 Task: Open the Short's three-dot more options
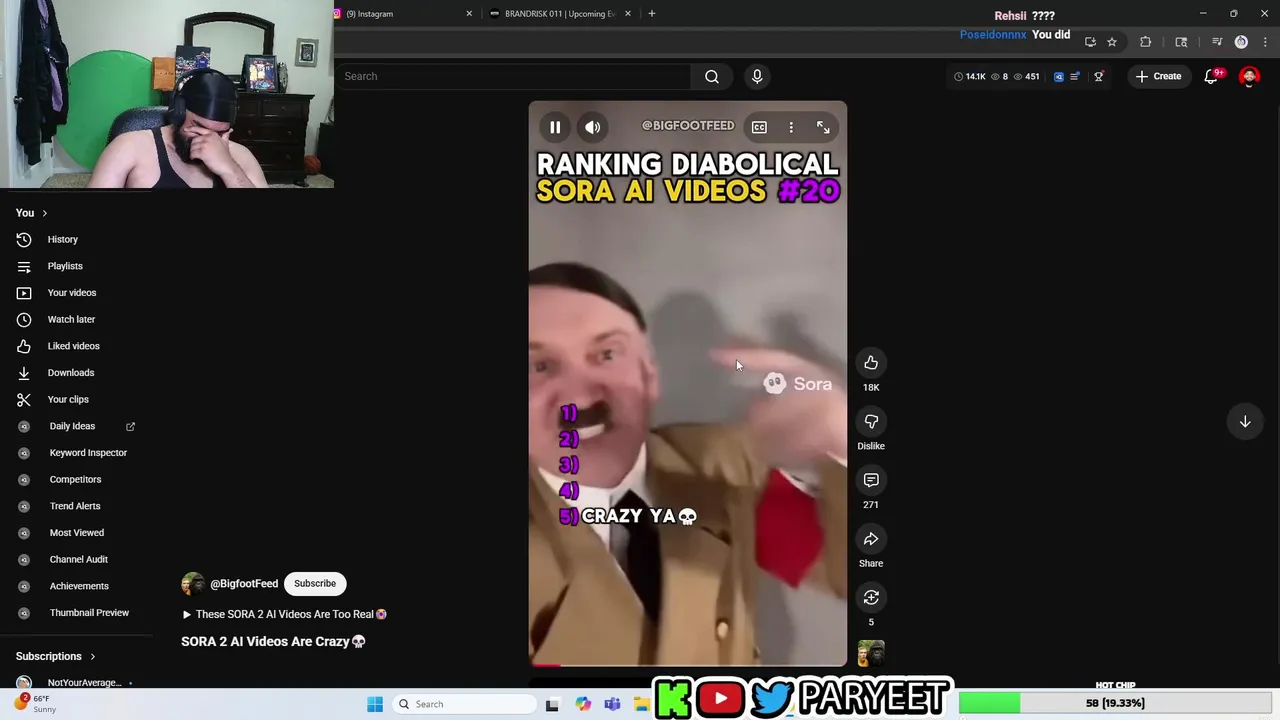click(791, 127)
